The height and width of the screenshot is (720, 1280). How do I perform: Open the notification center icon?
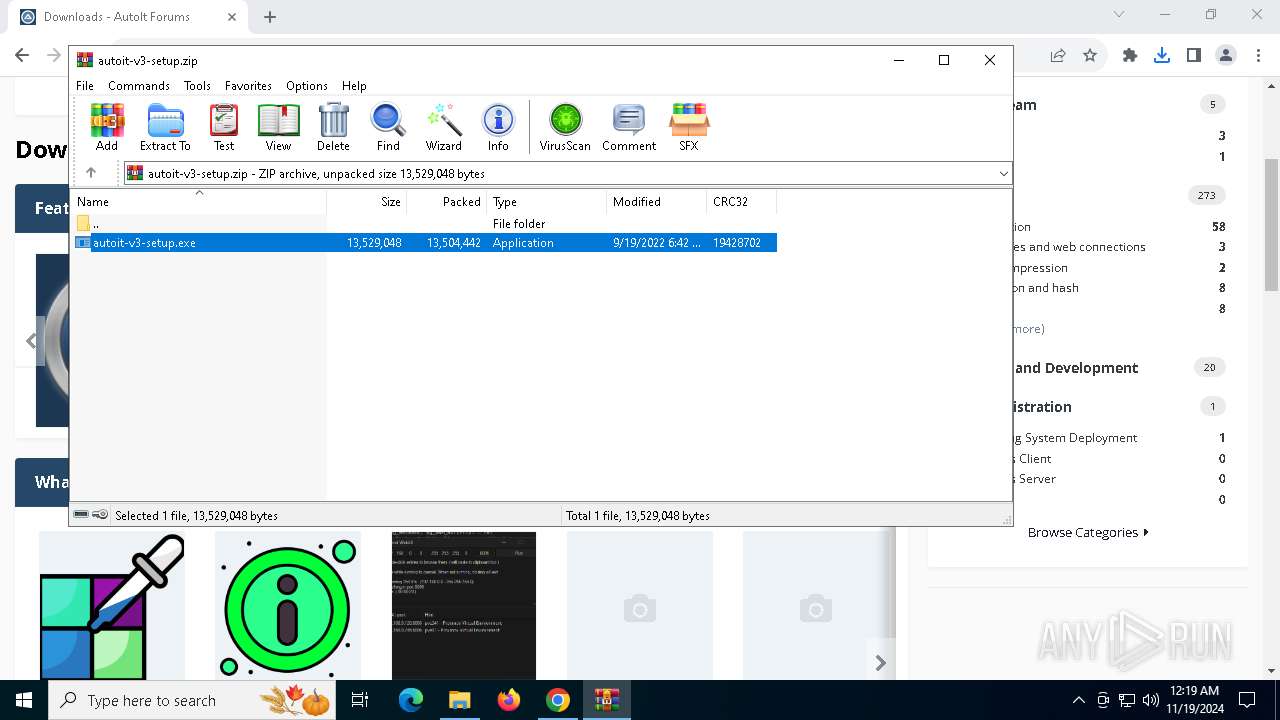[x=1247, y=700]
